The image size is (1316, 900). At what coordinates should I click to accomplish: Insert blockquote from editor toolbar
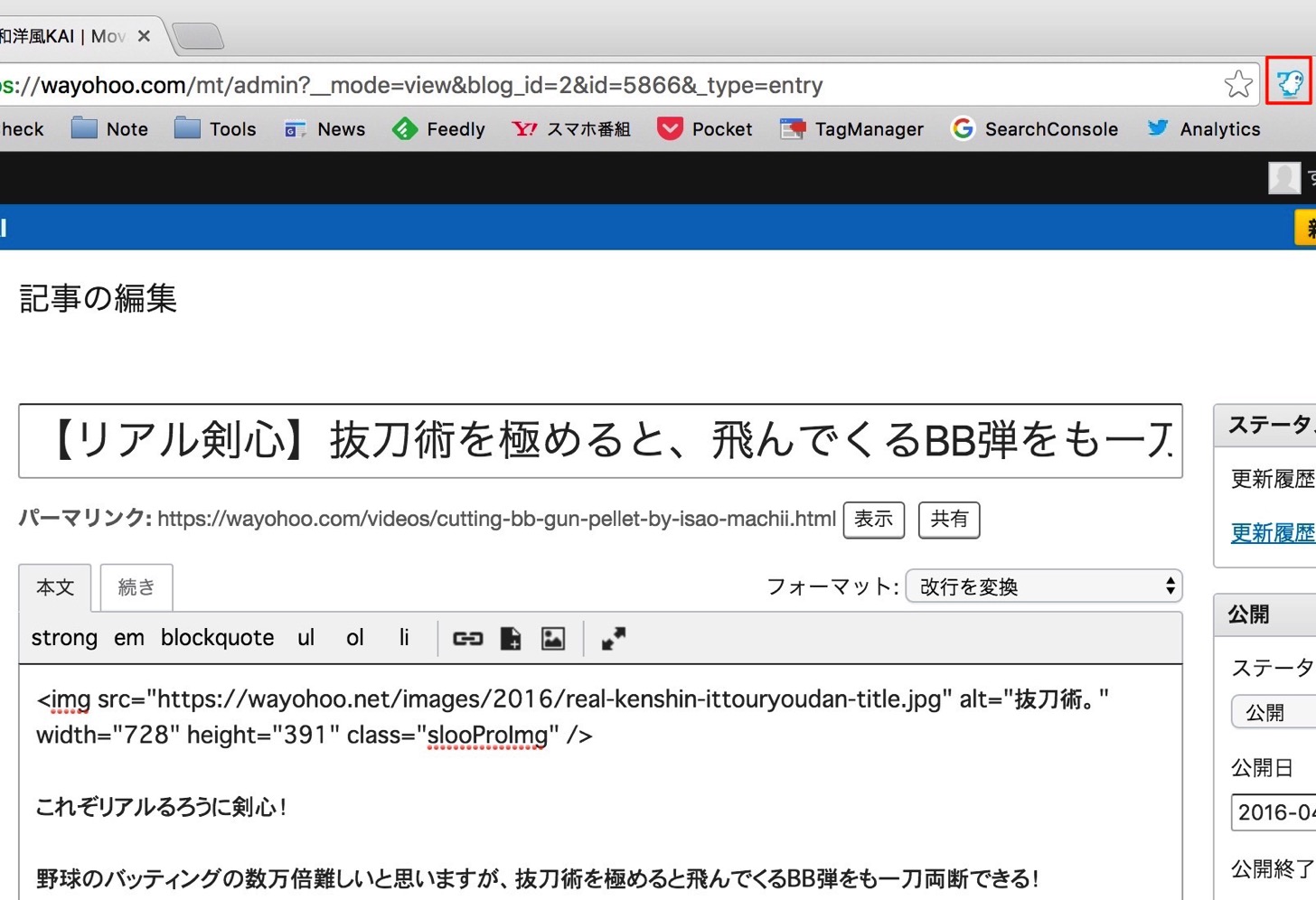pyautogui.click(x=217, y=638)
